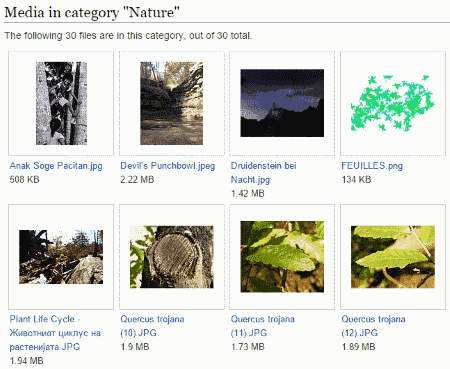The height and width of the screenshot is (369, 450).
Task: Open Druidenstein bei Nacht.jpg link
Action: (x=264, y=173)
